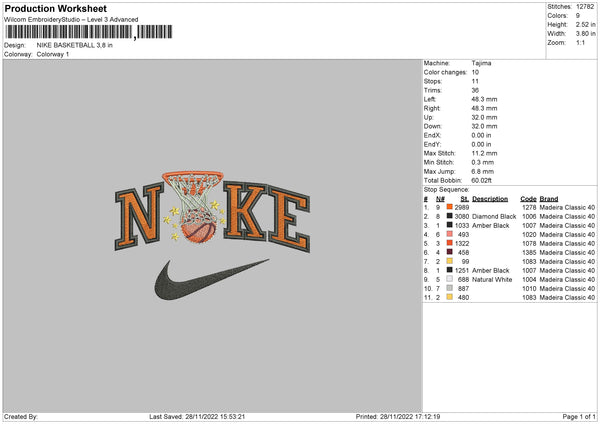Click the Trims value 36

(475, 90)
